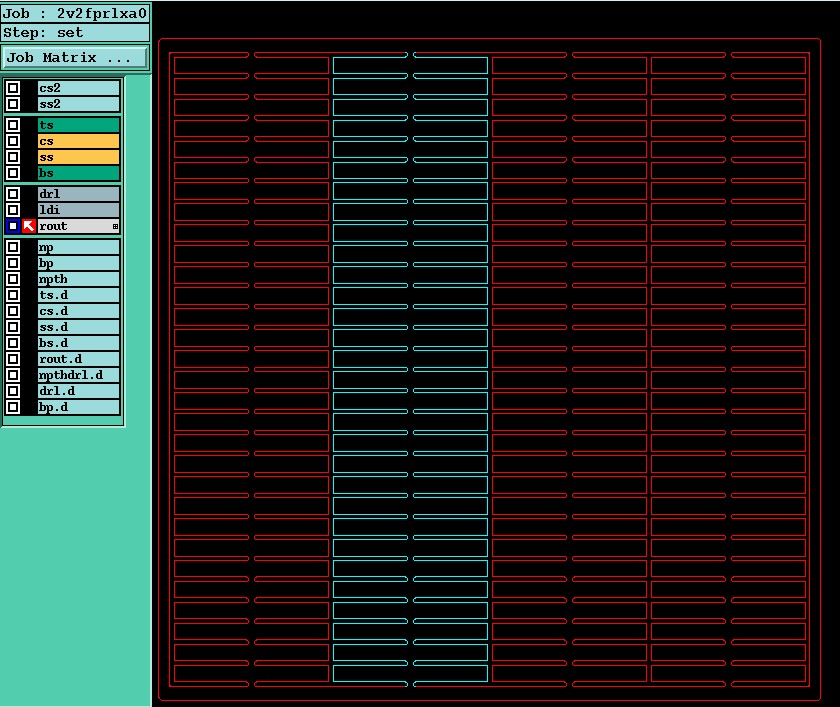The width and height of the screenshot is (840, 707).
Task: Enable the rout.d layer checkbox
Action: coord(13,359)
